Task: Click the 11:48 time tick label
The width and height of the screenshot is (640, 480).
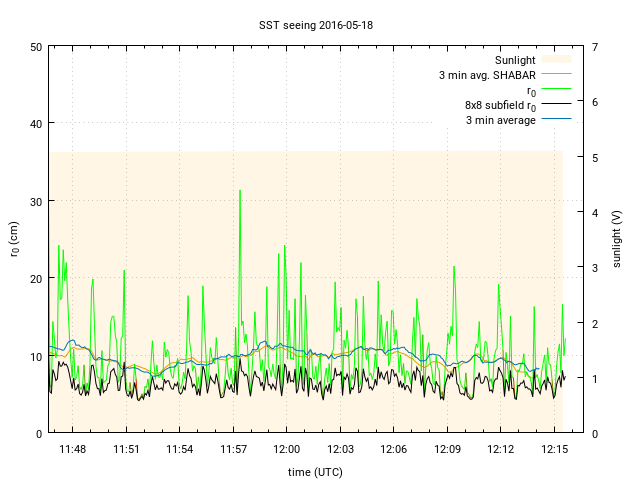Action: (x=72, y=449)
